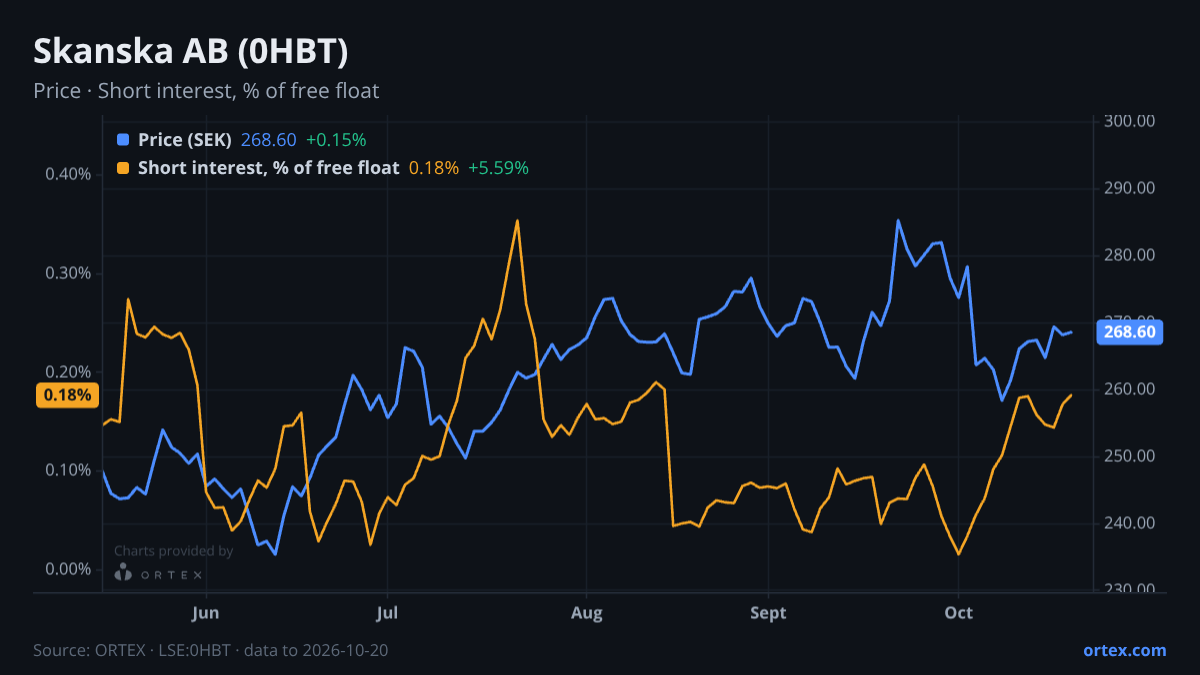Click the 0.30% left axis label
Image resolution: width=1200 pixels, height=675 pixels.
tap(68, 273)
